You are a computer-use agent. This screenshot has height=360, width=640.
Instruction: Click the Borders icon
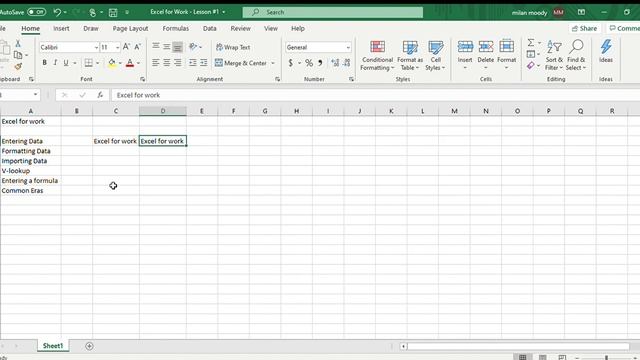(x=88, y=63)
